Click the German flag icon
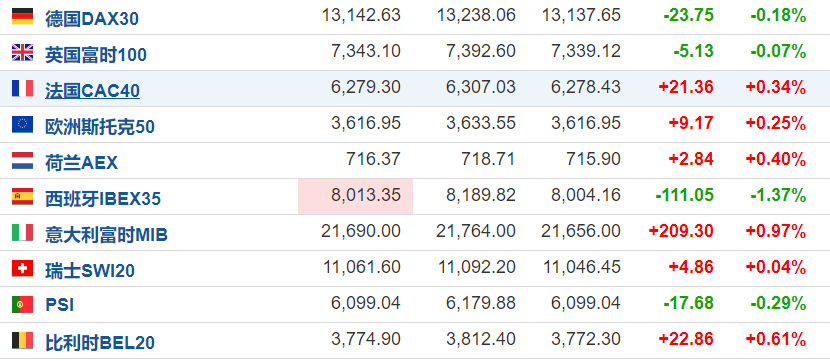This screenshot has height=361, width=830. pyautogui.click(x=22, y=17)
